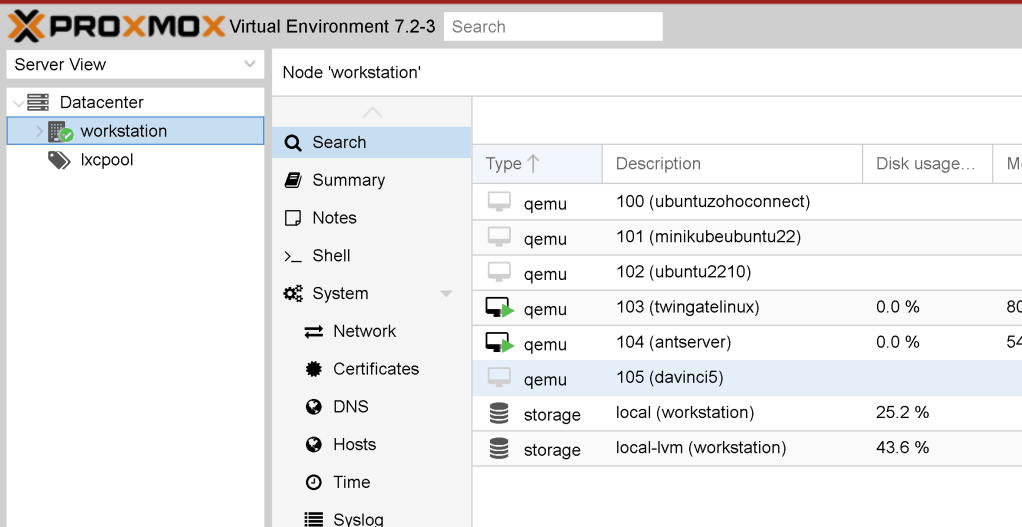
Task: Click the Datacenter server icon
Action: pos(38,102)
